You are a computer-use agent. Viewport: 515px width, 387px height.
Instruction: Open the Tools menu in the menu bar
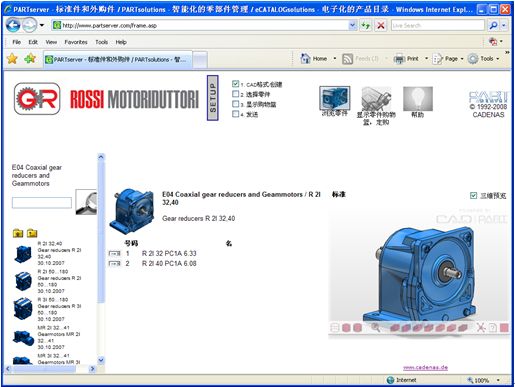click(x=101, y=42)
